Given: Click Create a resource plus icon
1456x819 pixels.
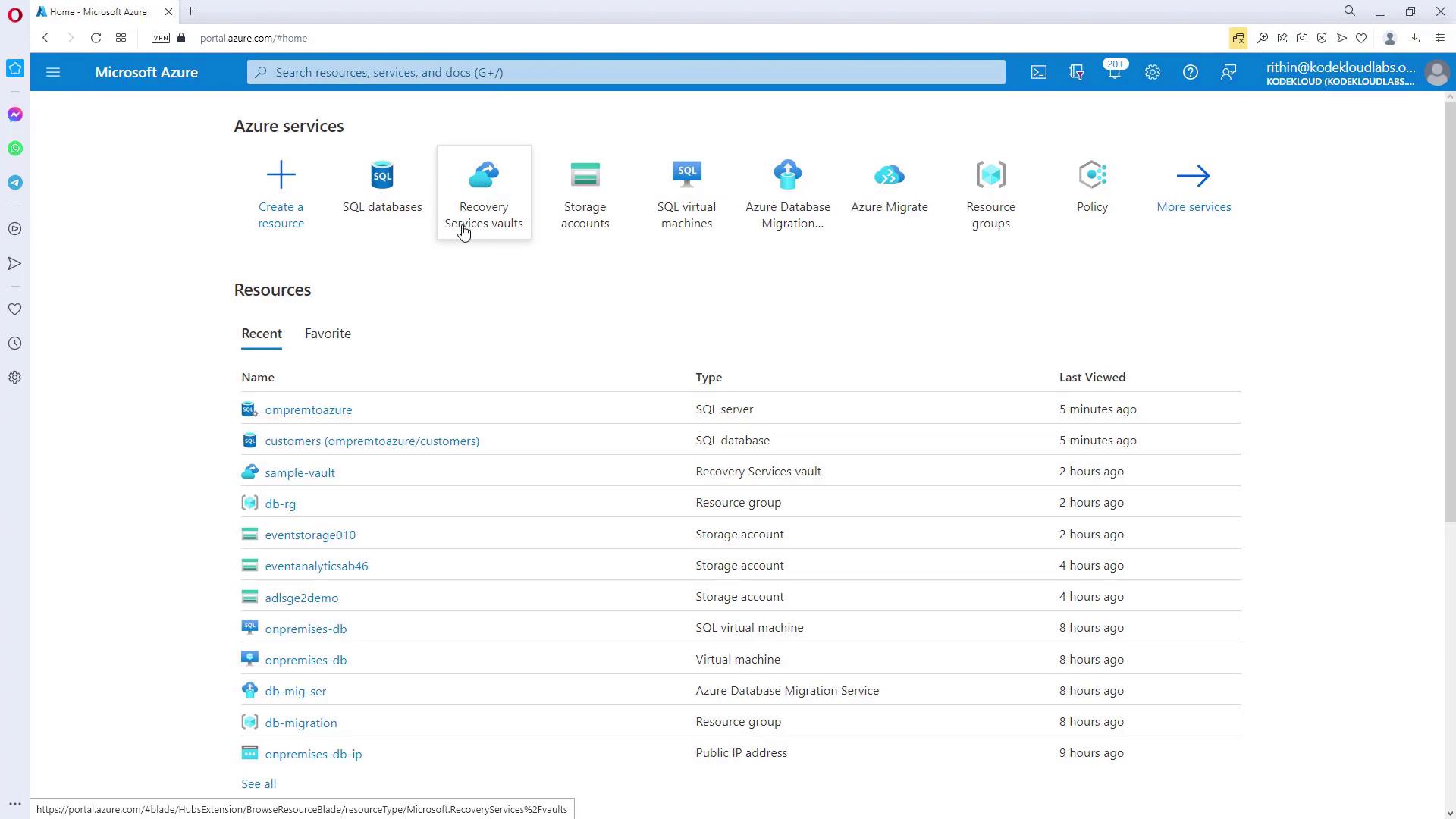Looking at the screenshot, I should tap(281, 176).
